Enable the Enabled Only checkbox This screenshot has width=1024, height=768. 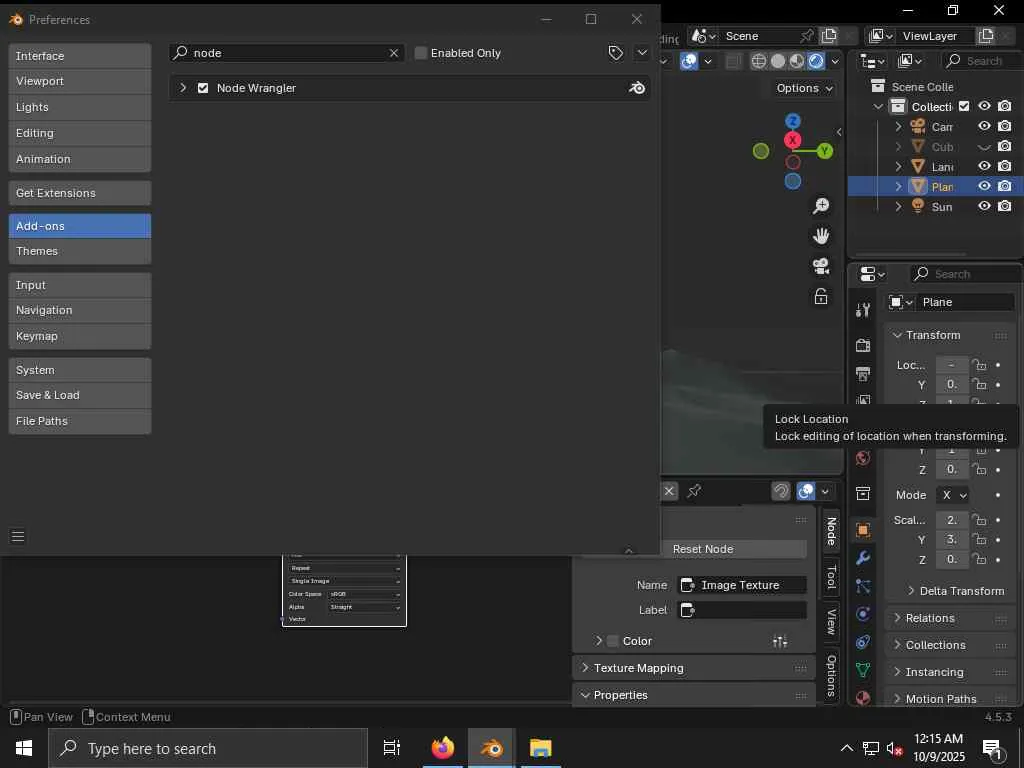point(421,53)
